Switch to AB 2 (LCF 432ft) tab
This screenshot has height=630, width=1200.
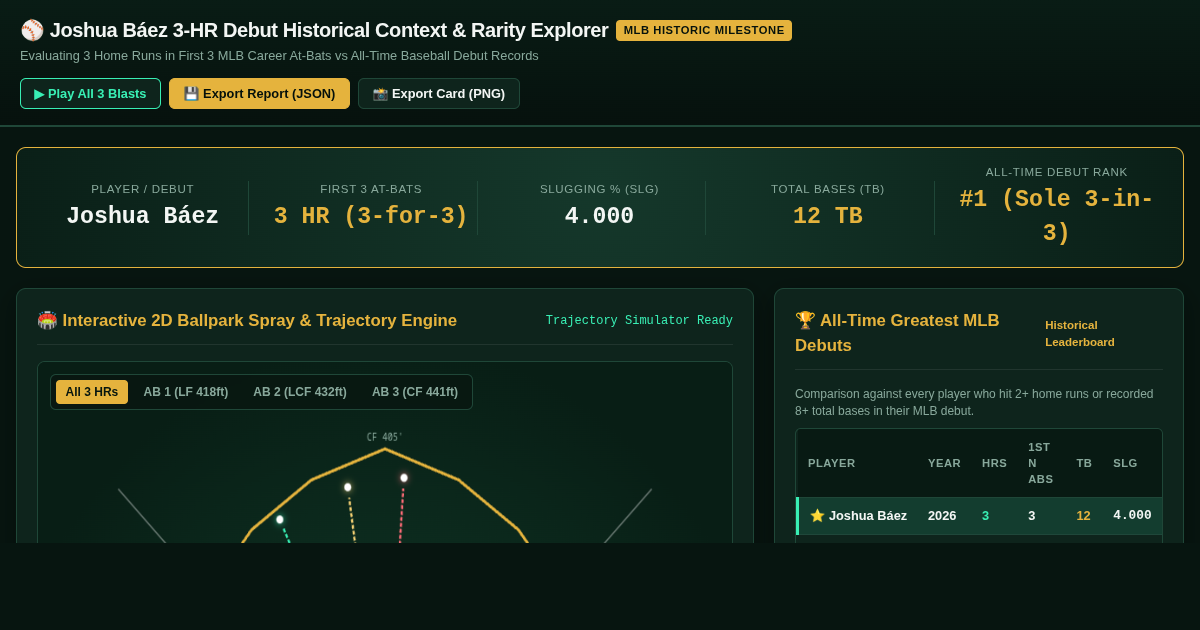pos(300,392)
